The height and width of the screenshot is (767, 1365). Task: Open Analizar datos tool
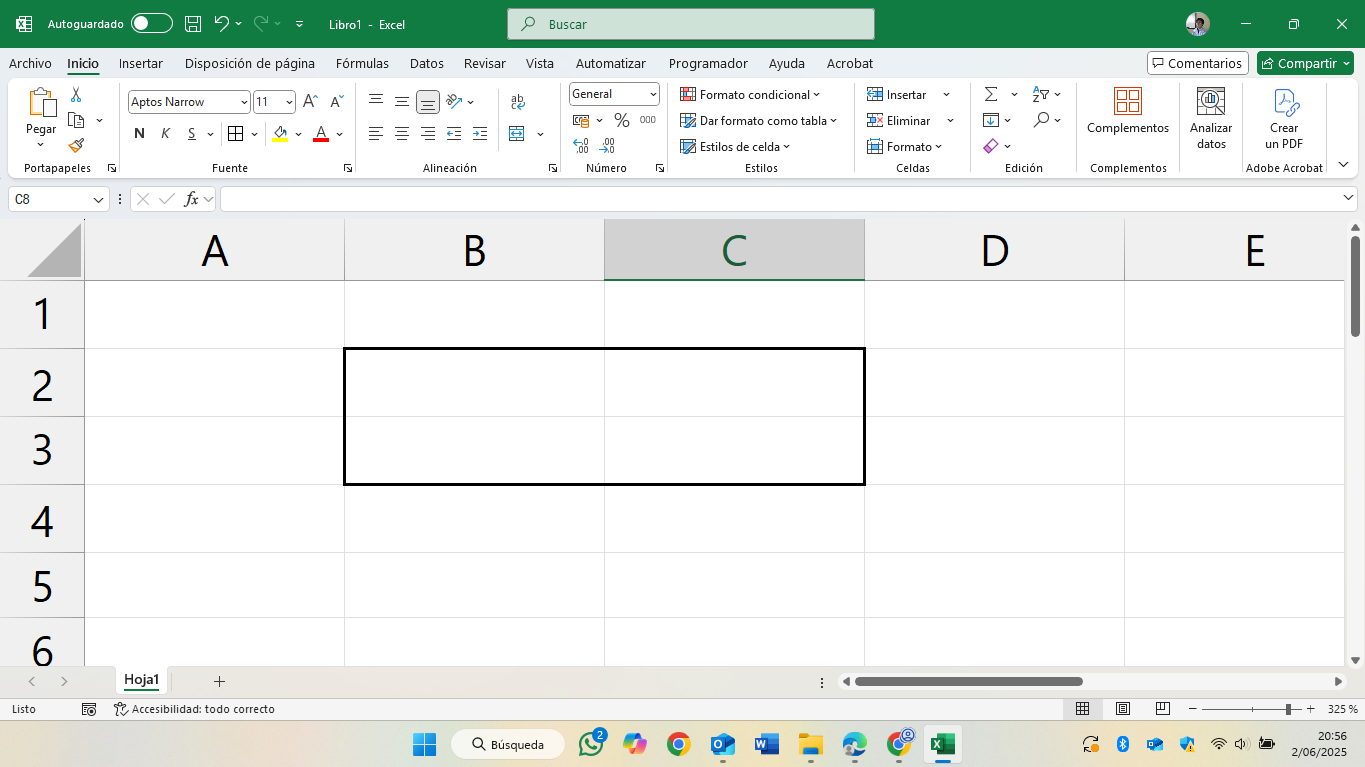pyautogui.click(x=1211, y=119)
